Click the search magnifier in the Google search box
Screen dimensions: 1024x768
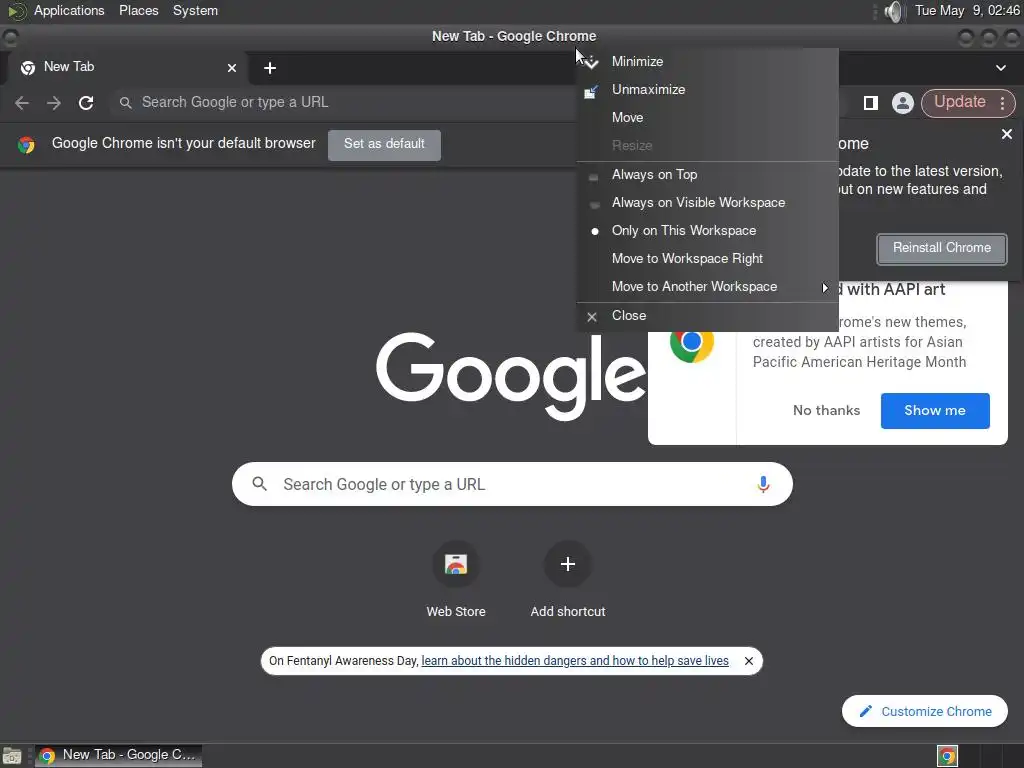pyautogui.click(x=260, y=484)
